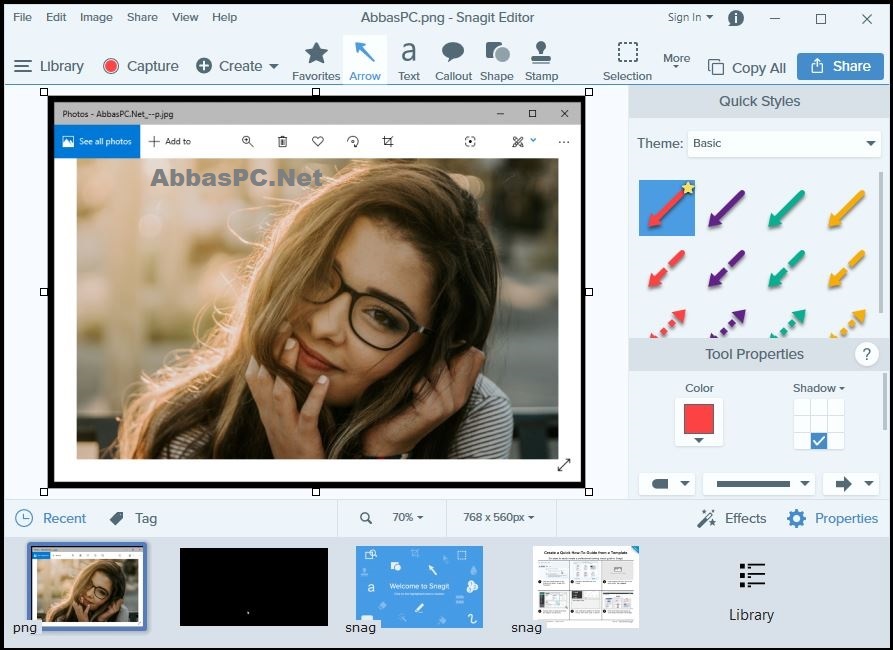Open the line thickness style dropdown
This screenshot has height=650, width=893.
(759, 484)
